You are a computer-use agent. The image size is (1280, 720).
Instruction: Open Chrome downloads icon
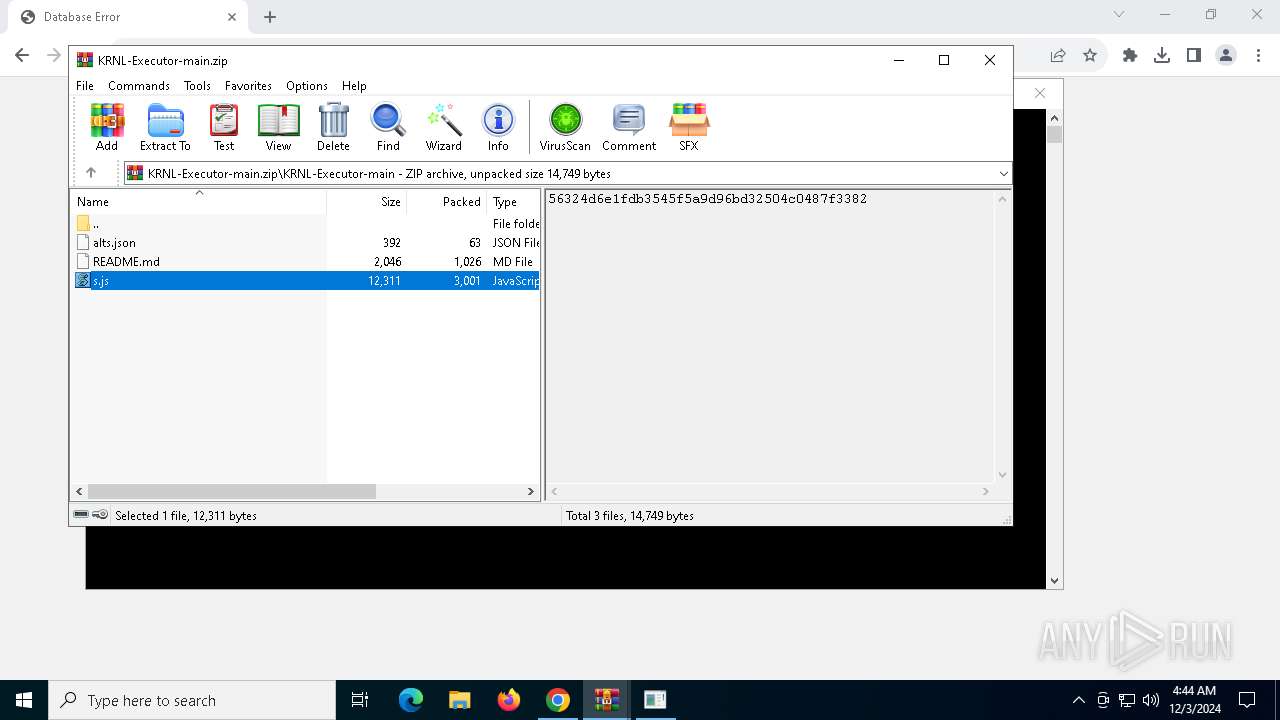pyautogui.click(x=1162, y=55)
